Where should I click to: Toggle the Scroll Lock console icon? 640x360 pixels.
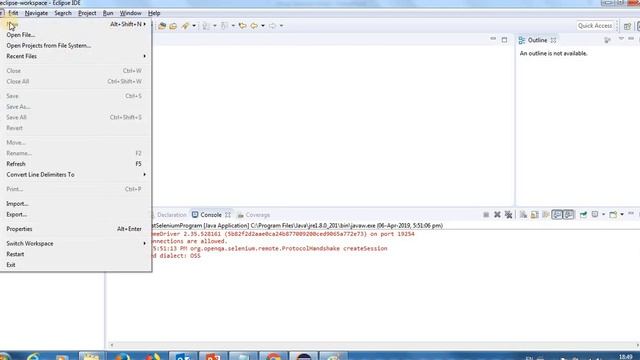click(535, 215)
